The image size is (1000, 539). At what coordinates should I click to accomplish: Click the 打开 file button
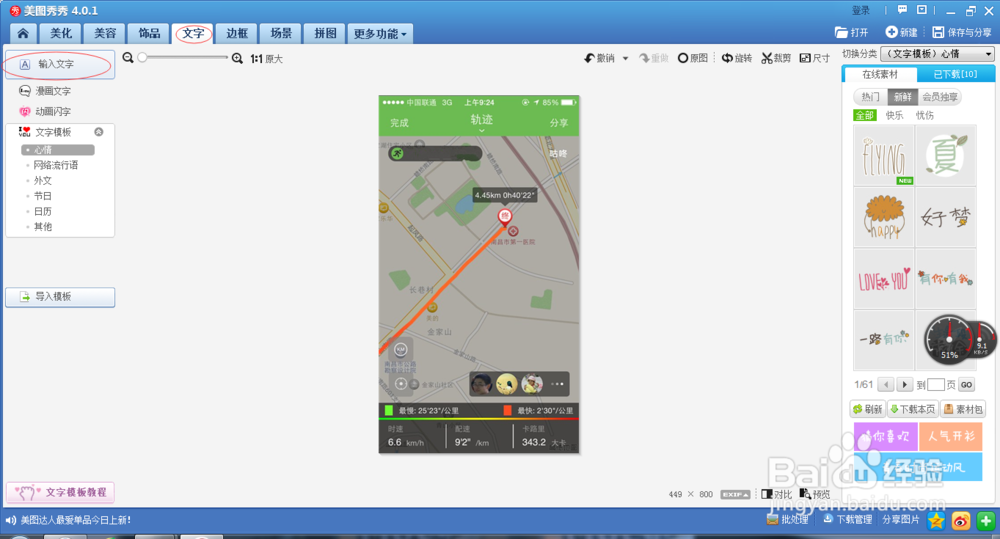coord(852,33)
